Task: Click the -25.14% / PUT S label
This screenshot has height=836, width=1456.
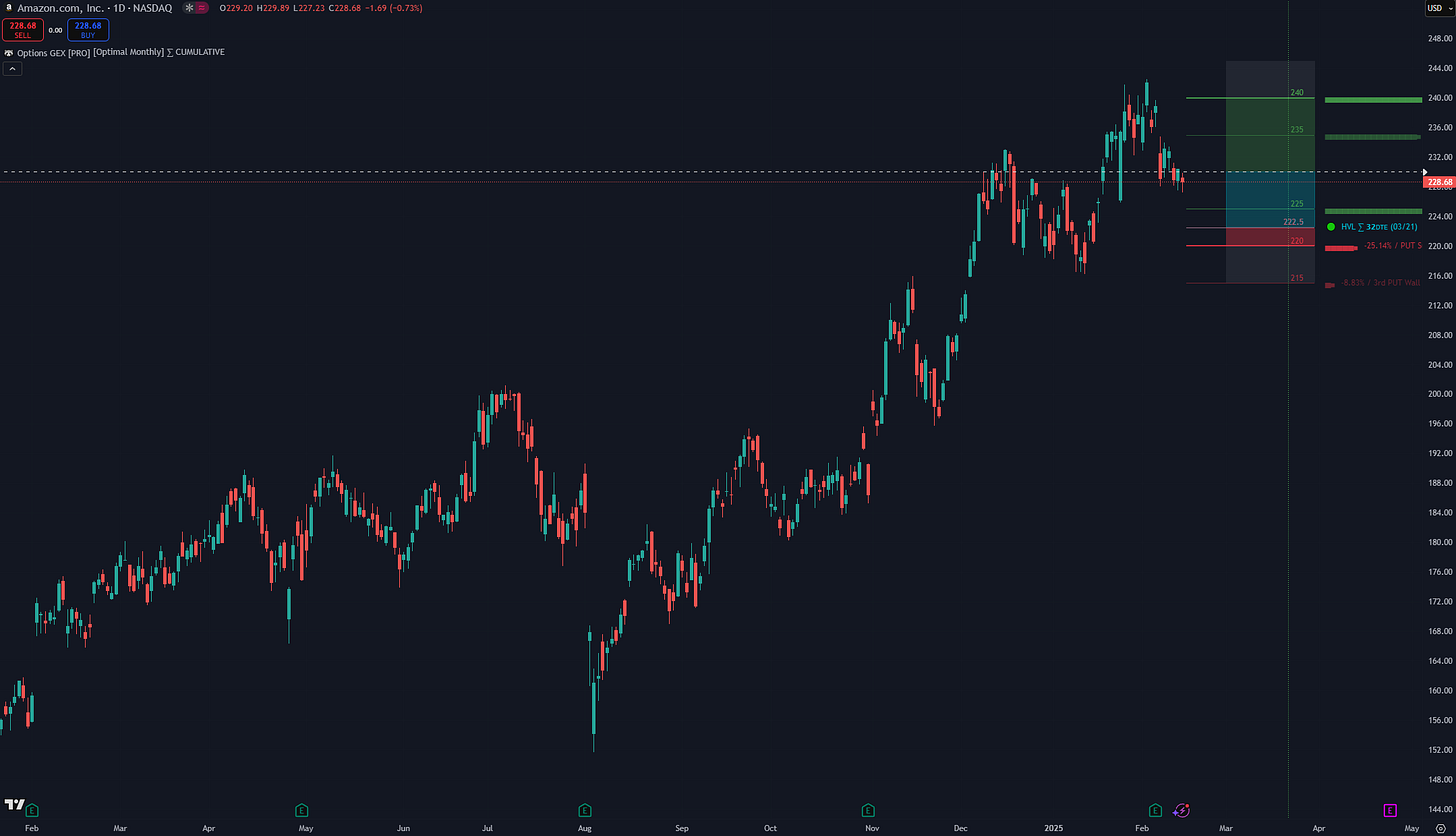Action: [1393, 246]
